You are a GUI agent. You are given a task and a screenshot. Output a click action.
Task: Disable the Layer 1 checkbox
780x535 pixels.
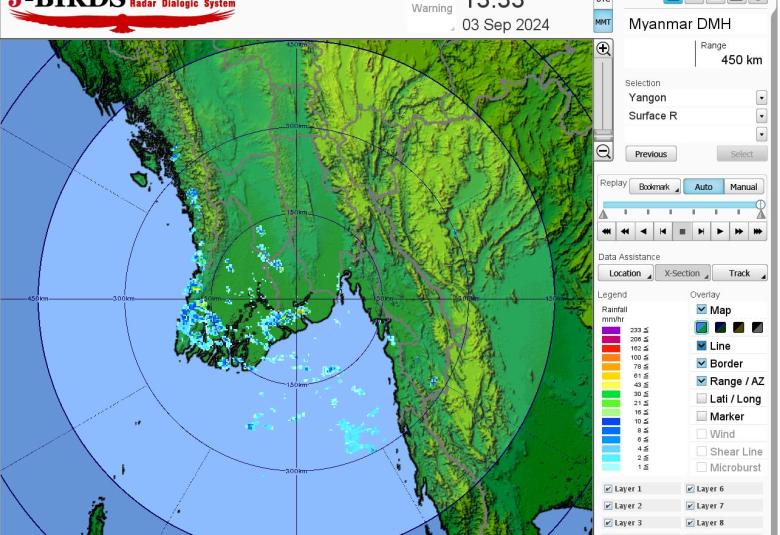(x=608, y=489)
